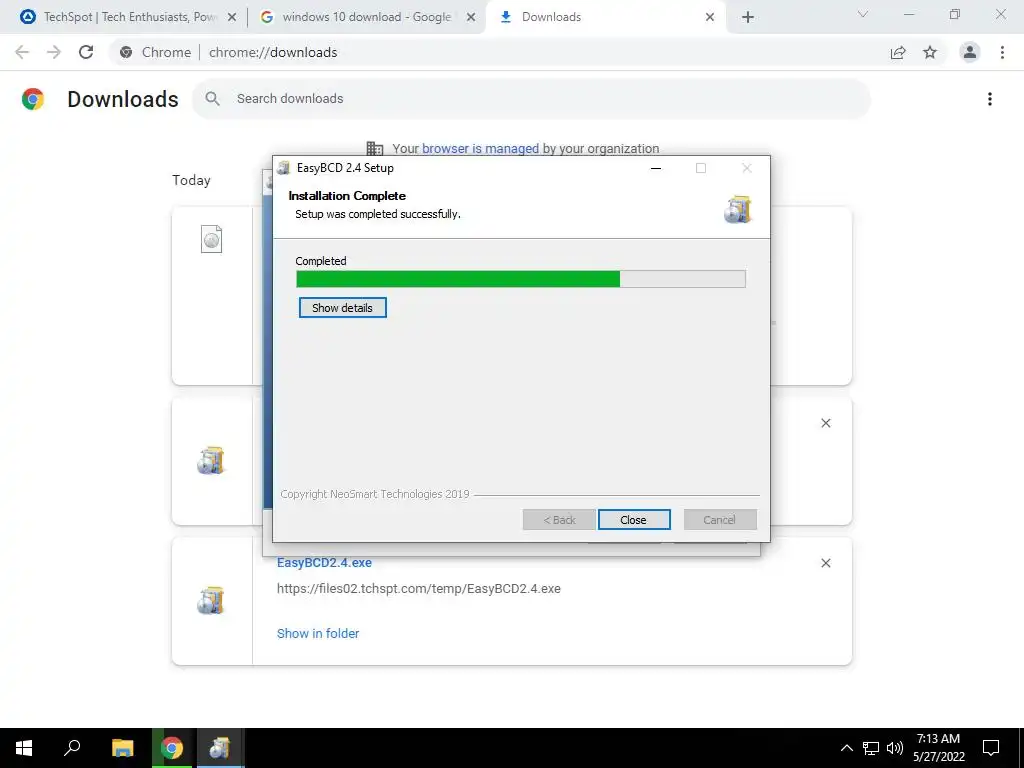Click the EasyBCD2.4.exe source URL text
This screenshot has width=1024, height=768.
tap(419, 588)
